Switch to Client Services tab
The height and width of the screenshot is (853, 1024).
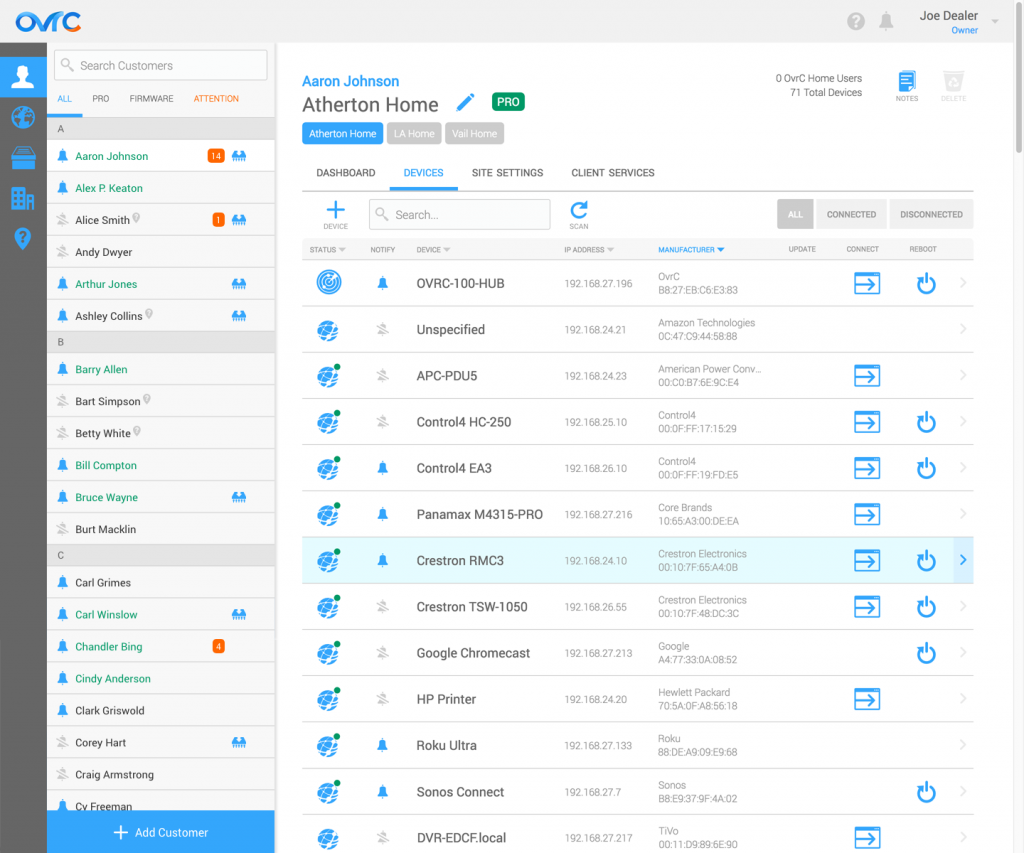pyautogui.click(x=613, y=173)
